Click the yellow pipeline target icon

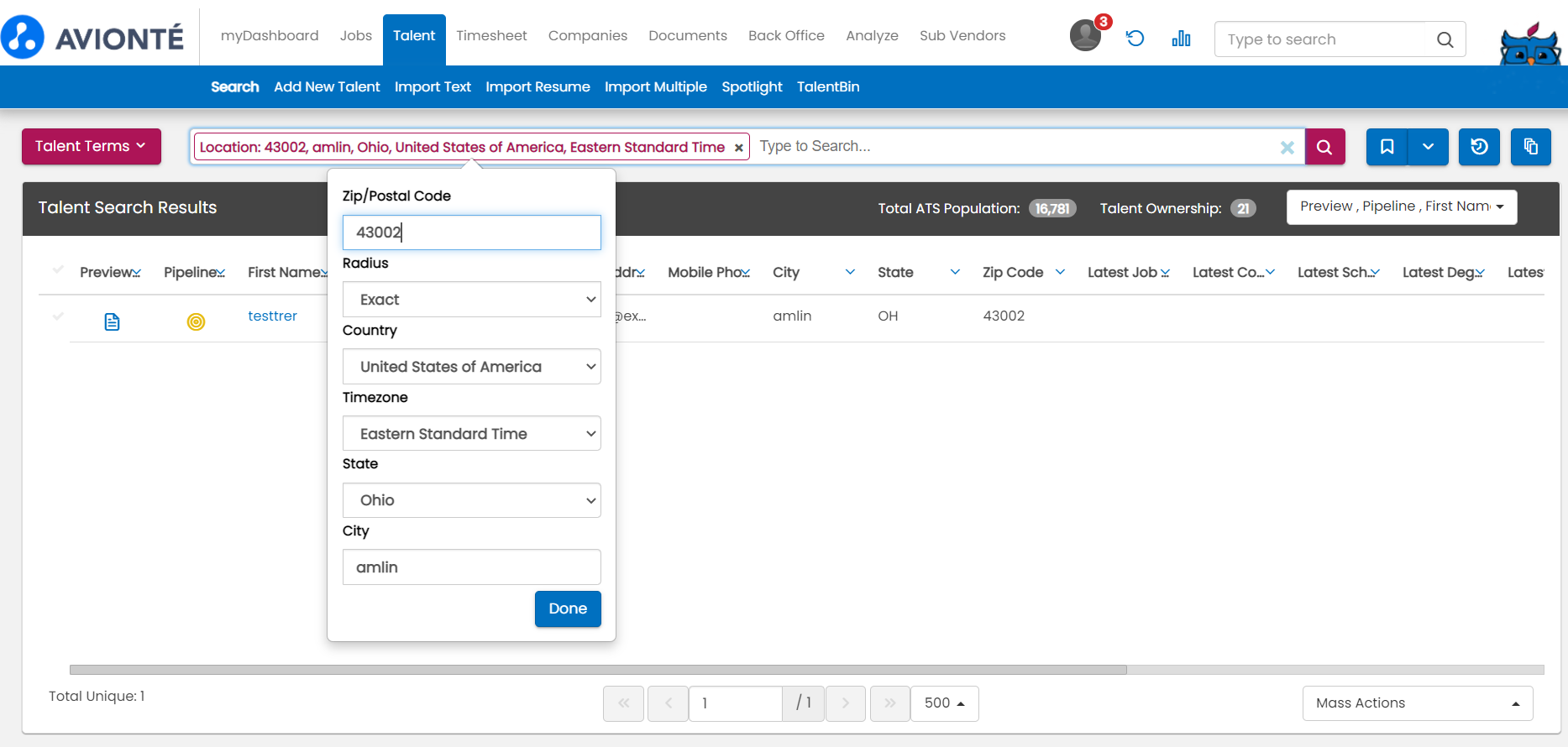196,321
